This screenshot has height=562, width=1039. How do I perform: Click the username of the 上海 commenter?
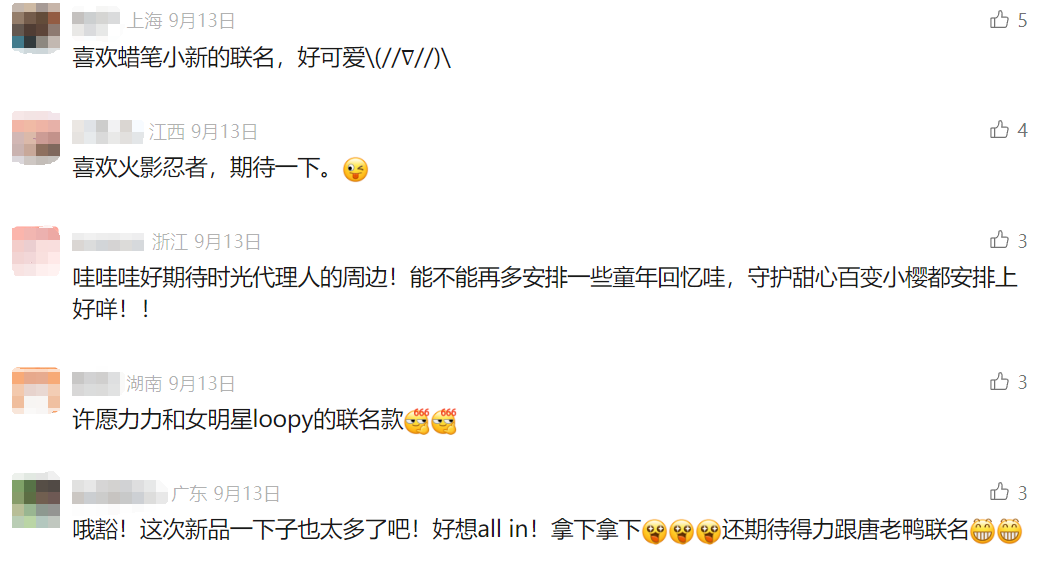[x=96, y=22]
